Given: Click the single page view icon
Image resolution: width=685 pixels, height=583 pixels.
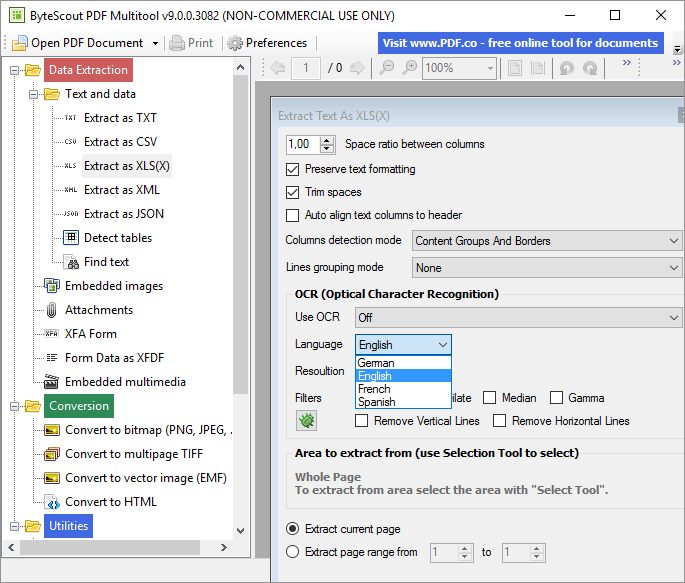Looking at the screenshot, I should pos(515,68).
